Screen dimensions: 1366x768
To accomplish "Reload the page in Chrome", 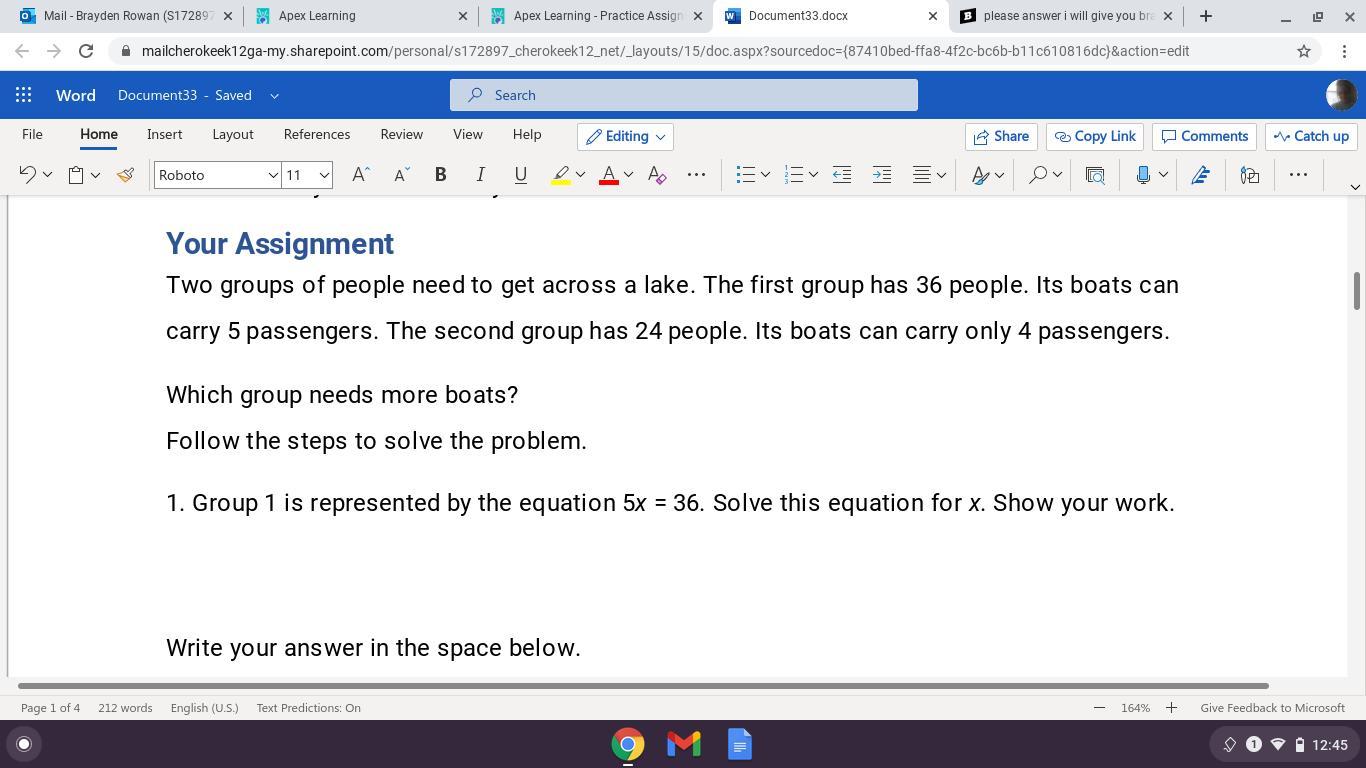I will click(x=86, y=51).
